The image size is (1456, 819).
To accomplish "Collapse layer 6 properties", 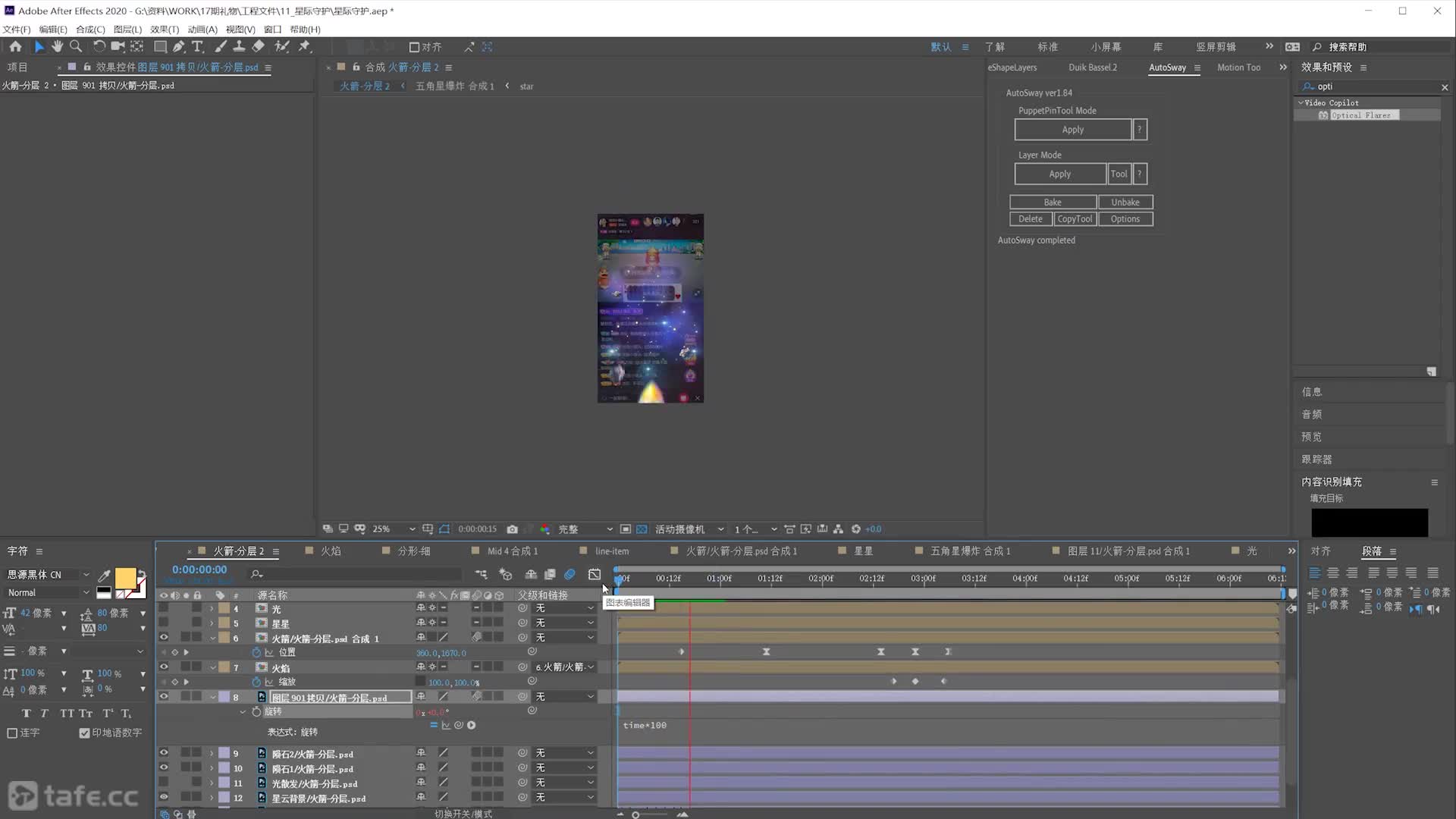I will [x=212, y=639].
